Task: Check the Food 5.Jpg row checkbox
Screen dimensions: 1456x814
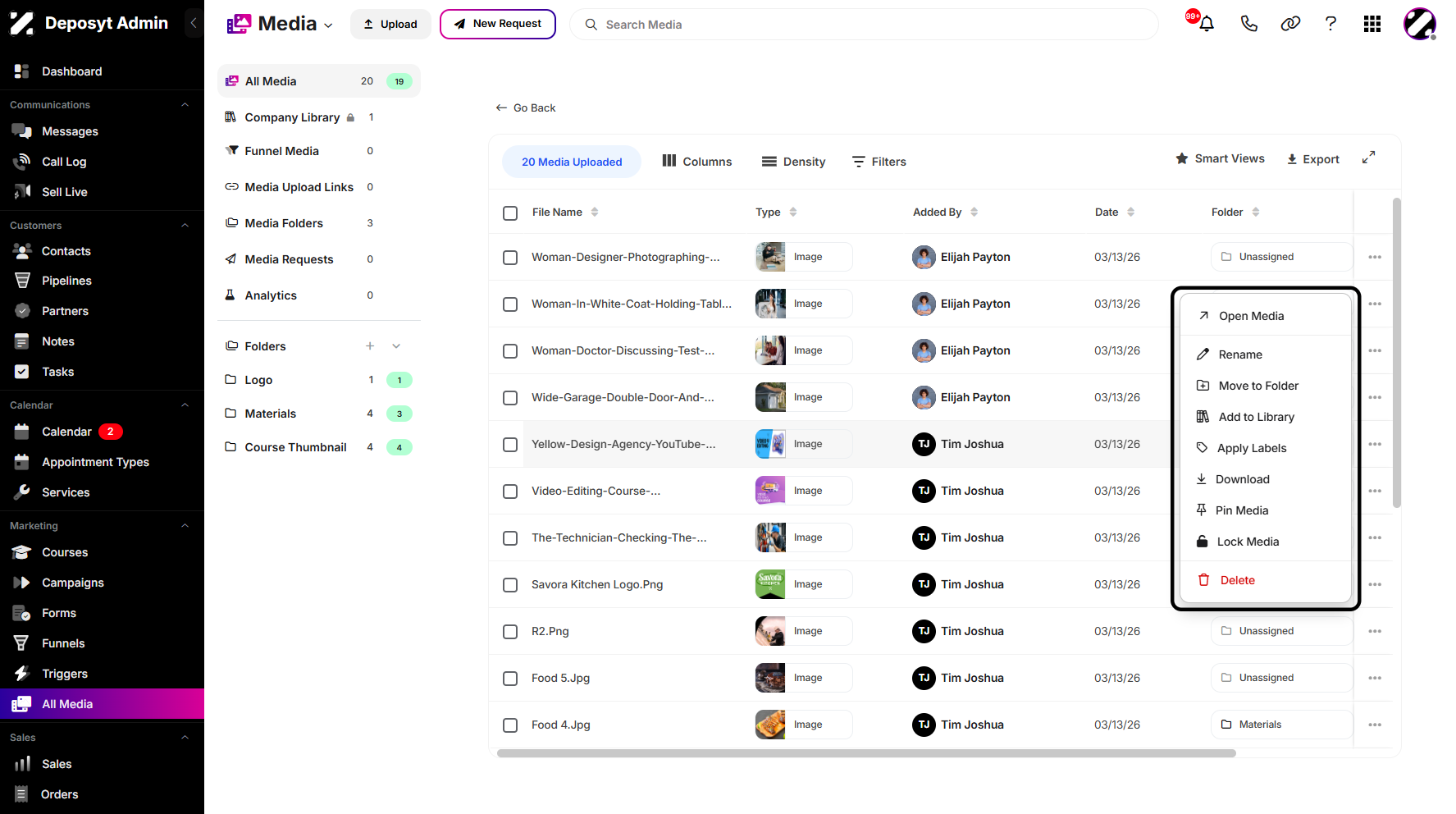Action: click(510, 679)
